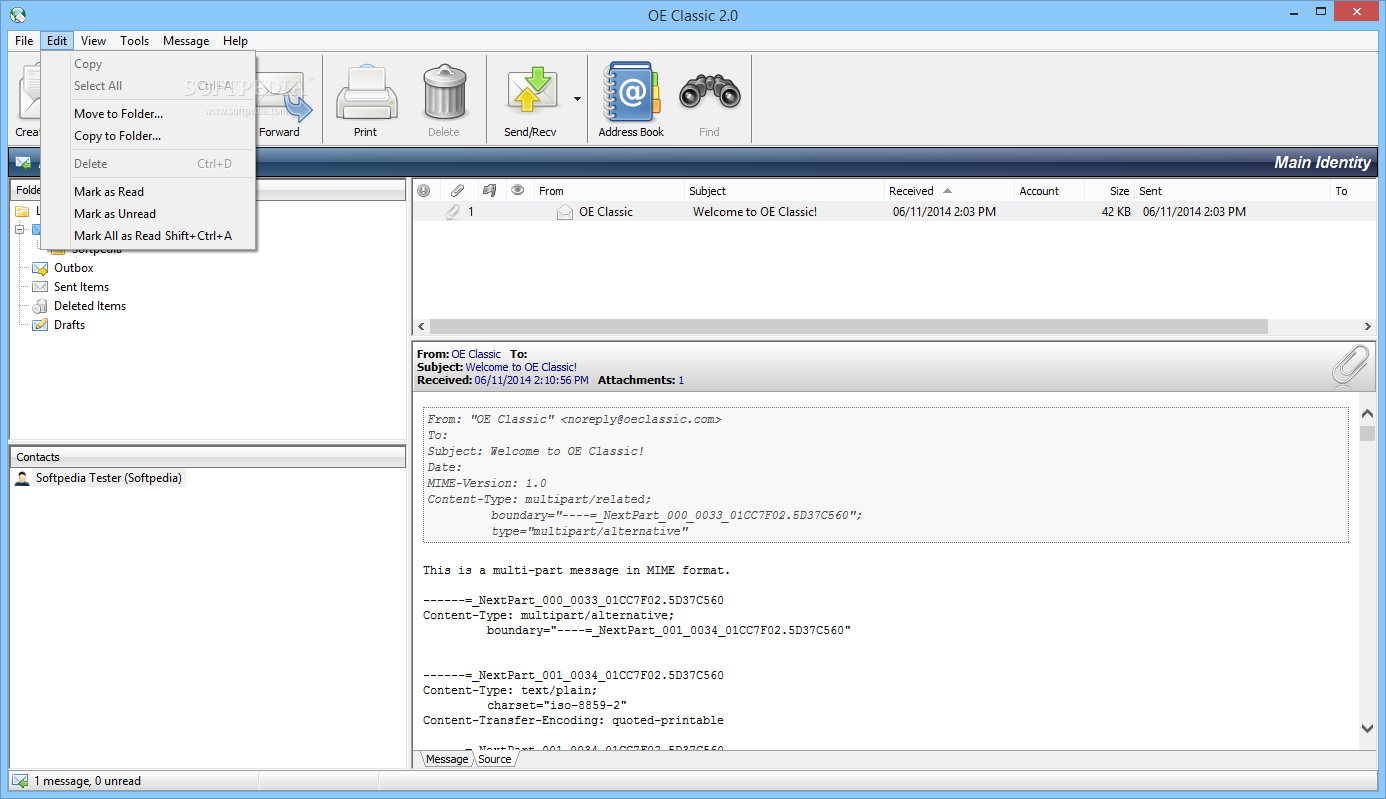
Task: Select Mark as Read menu entry
Action: [148, 192]
